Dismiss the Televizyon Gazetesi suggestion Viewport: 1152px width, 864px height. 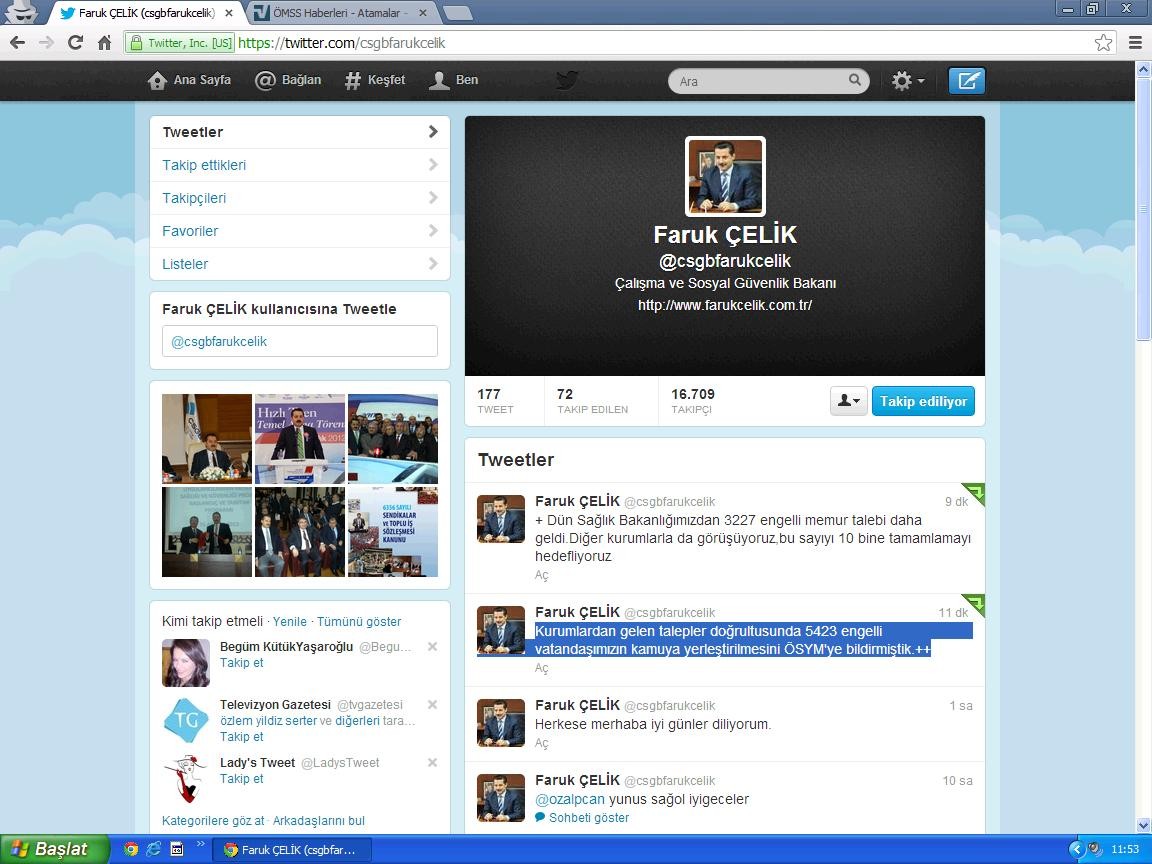pyautogui.click(x=432, y=705)
